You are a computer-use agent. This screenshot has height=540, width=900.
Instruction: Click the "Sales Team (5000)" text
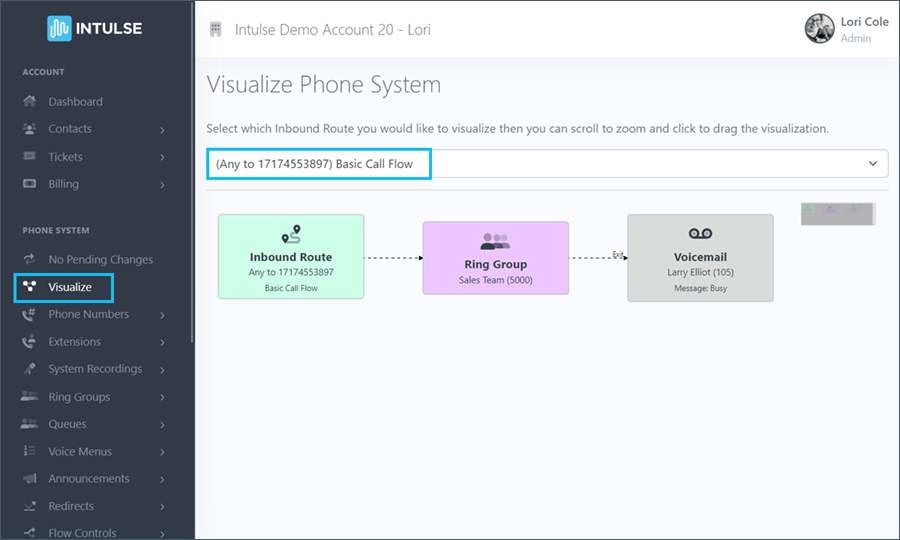pos(496,280)
